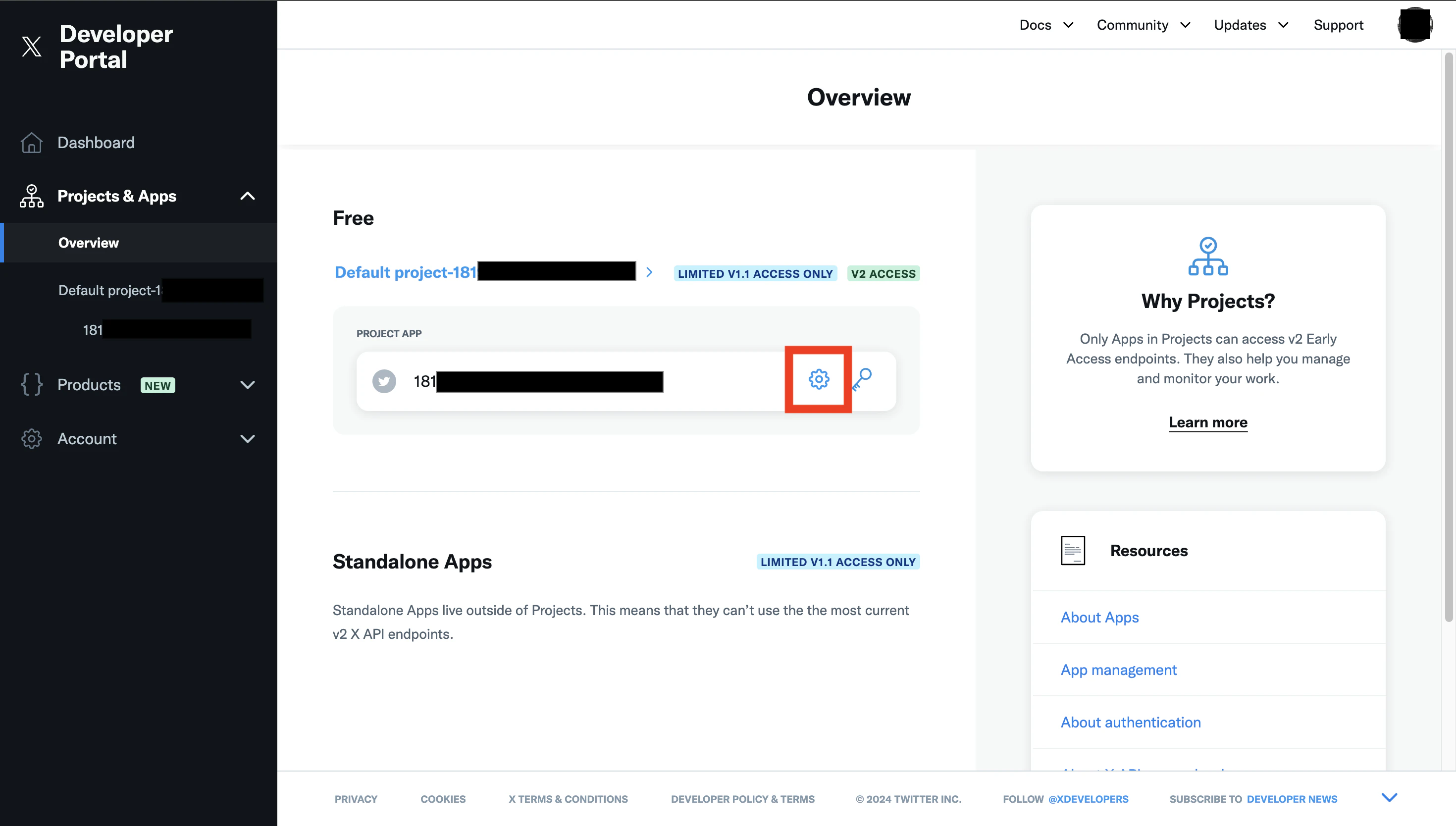
Task: Click the Community menu label
Action: 1132,25
